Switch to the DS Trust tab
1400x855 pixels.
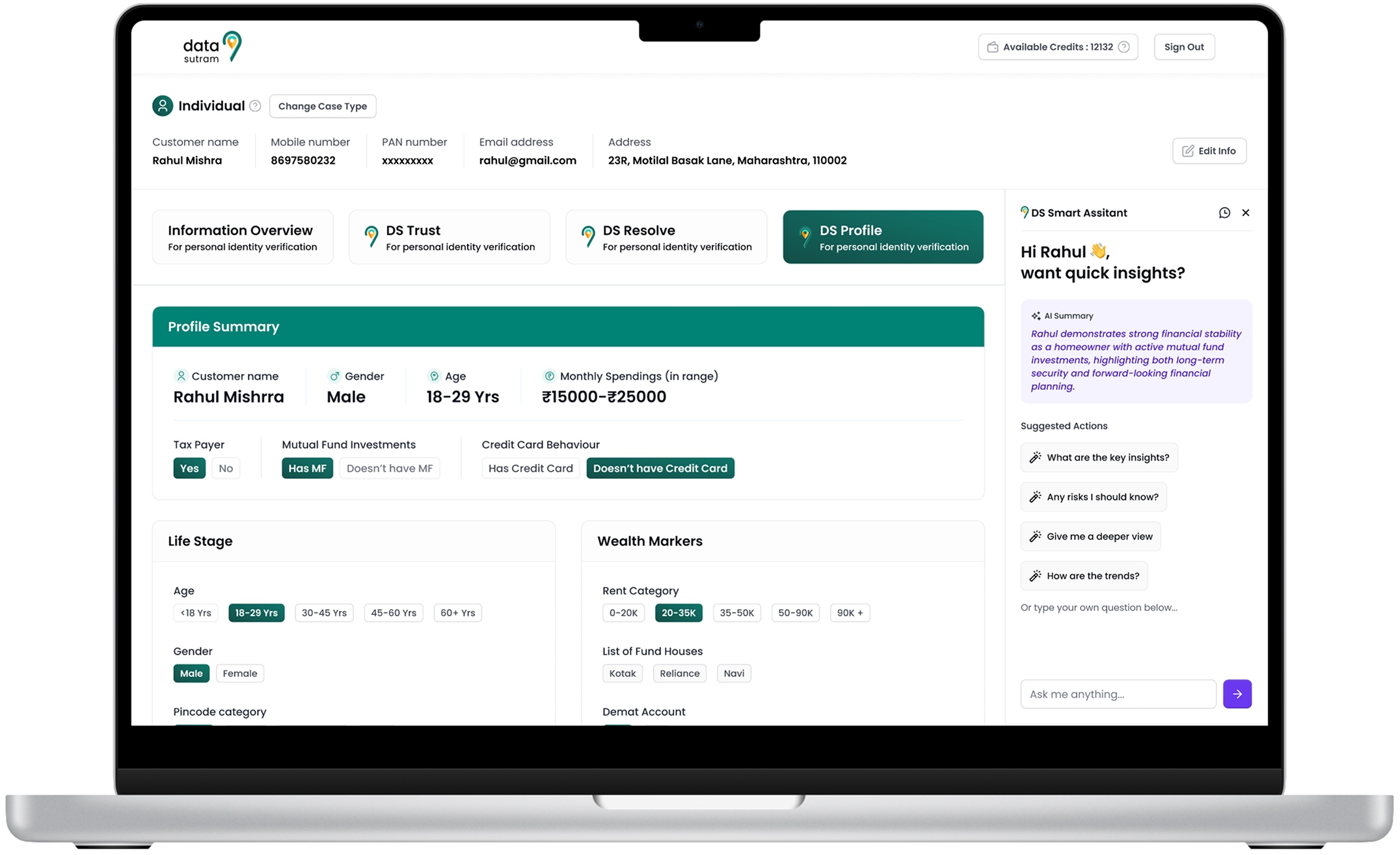tap(449, 238)
